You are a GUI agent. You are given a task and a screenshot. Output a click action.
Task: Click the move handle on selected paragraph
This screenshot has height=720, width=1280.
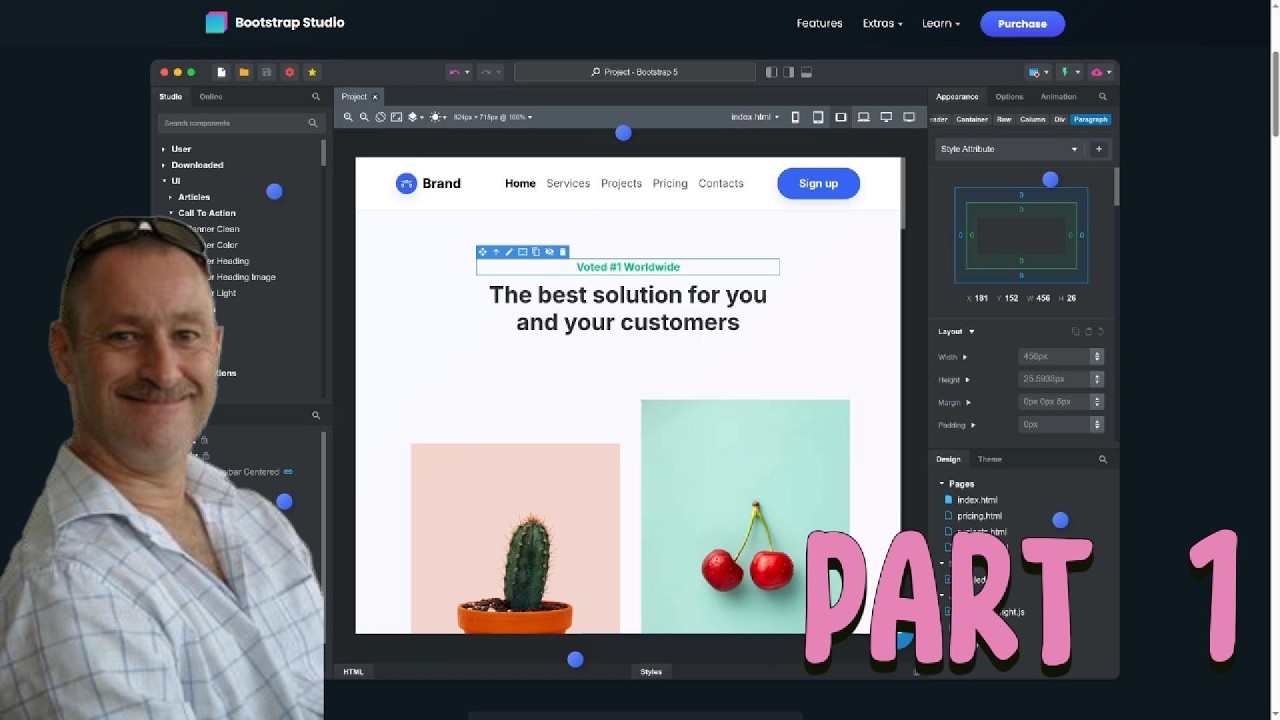tap(483, 252)
